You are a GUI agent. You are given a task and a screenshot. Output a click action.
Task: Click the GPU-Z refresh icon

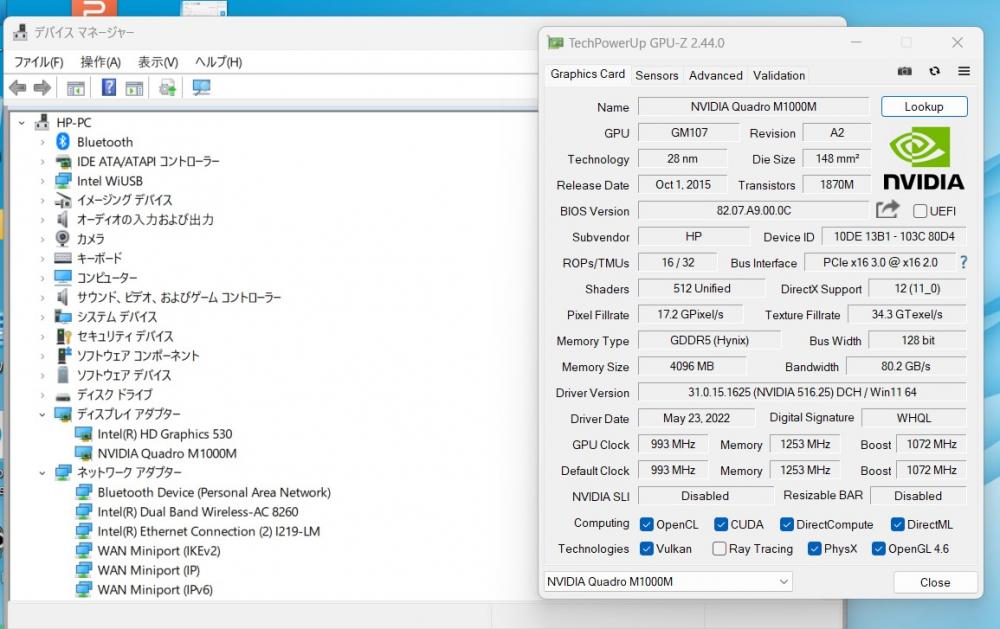(x=934, y=71)
